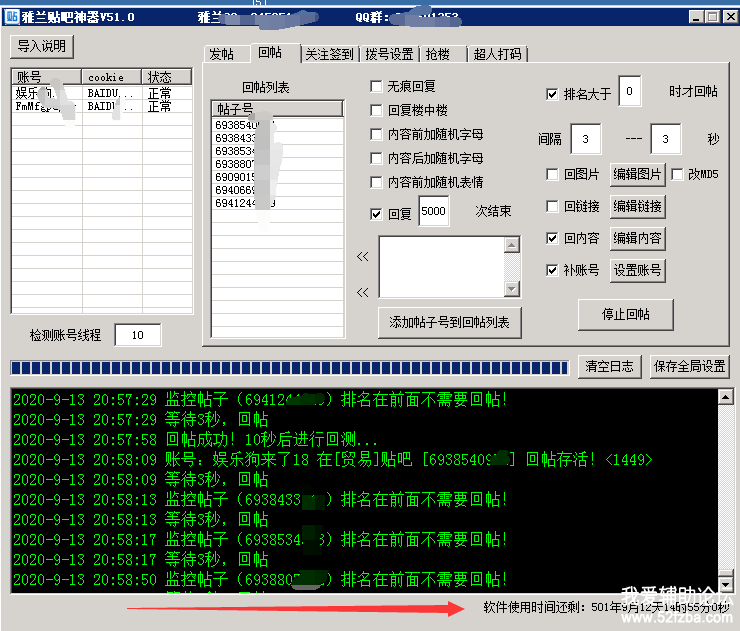Image resolution: width=740 pixels, height=631 pixels.
Task: Enable the 回图片 checkbox
Action: pyautogui.click(x=552, y=174)
